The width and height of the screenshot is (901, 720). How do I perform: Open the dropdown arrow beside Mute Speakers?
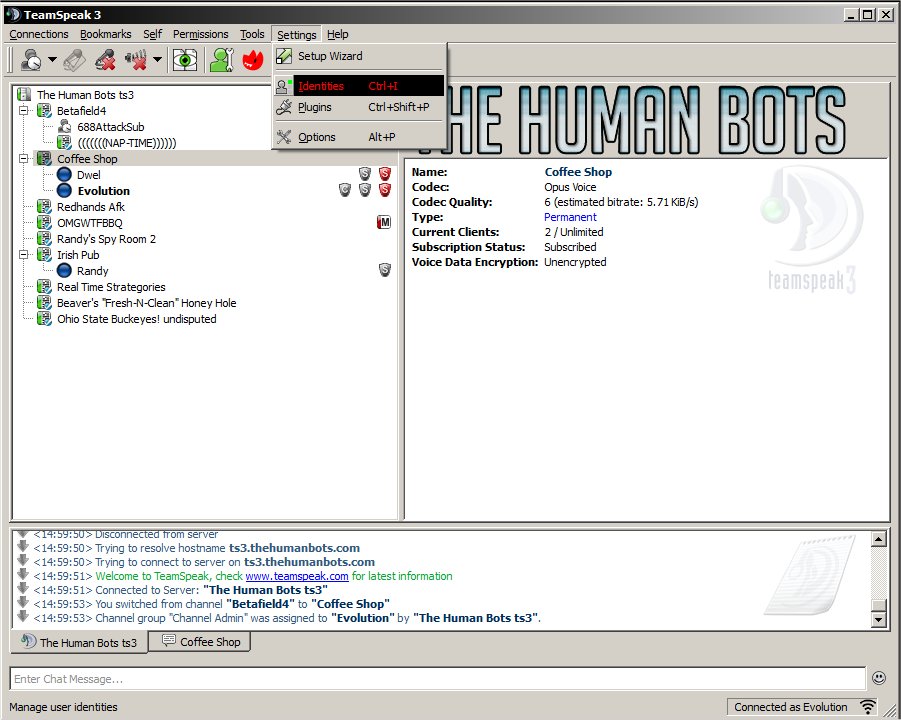pos(157,59)
